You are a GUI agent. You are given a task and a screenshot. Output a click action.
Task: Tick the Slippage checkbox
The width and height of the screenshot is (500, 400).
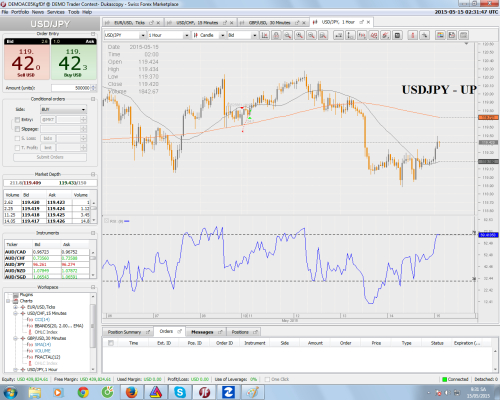tap(17, 129)
